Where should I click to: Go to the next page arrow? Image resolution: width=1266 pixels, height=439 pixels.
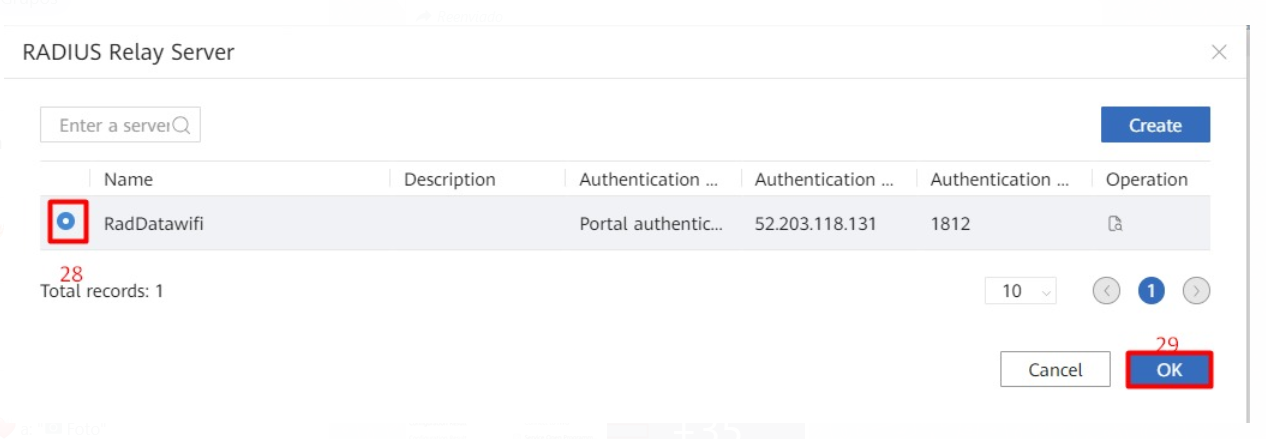point(1196,291)
